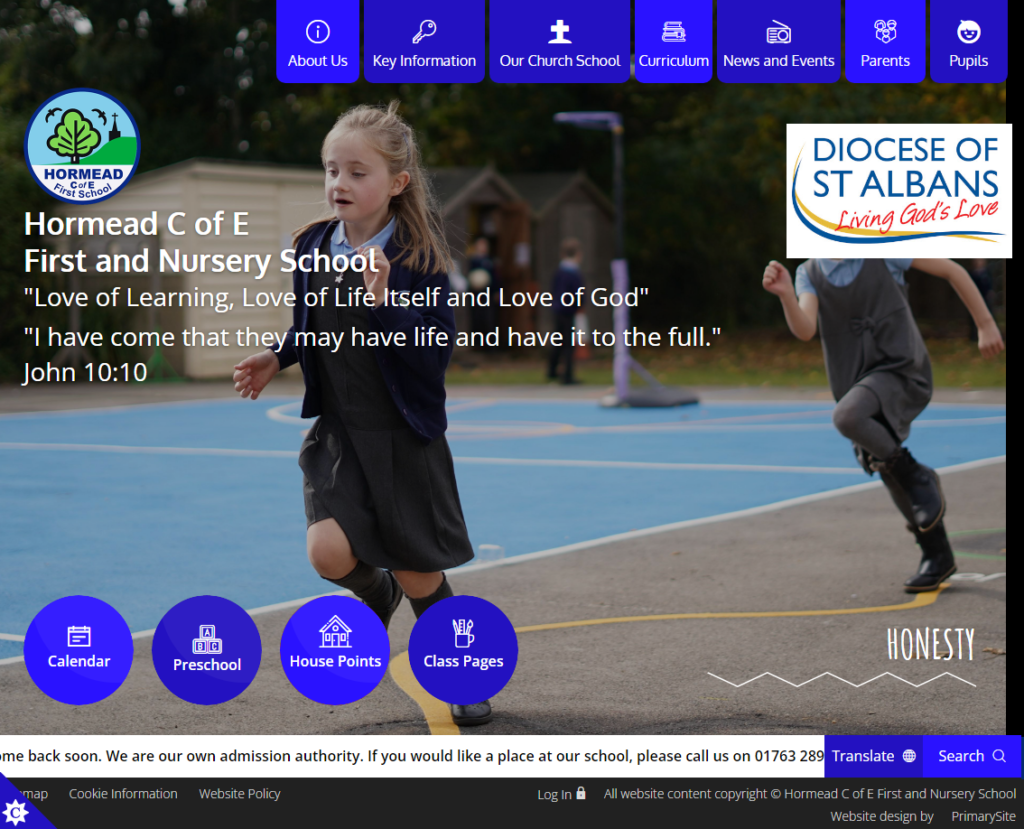Open the Cookie Information link
The height and width of the screenshot is (829, 1024).
123,794
